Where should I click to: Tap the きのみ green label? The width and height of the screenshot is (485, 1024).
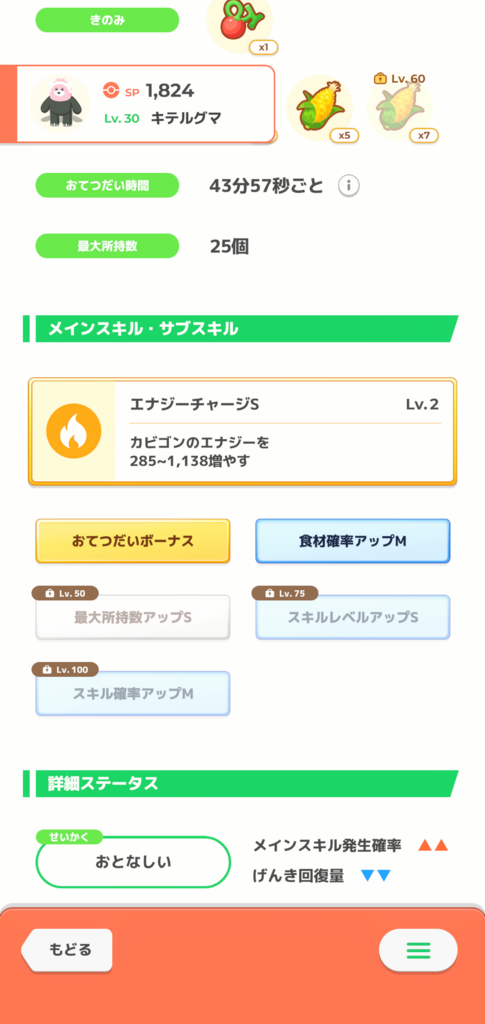coord(107,20)
